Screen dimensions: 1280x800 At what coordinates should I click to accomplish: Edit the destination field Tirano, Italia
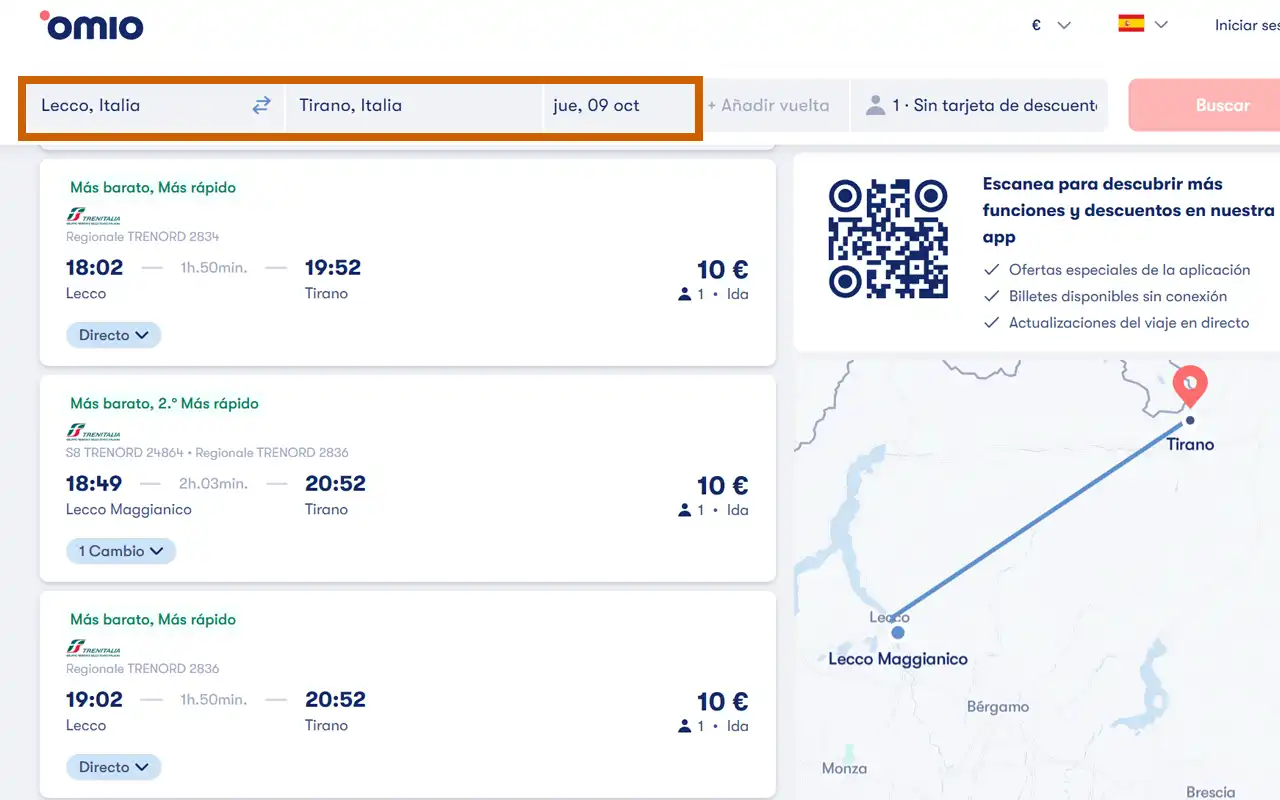pyautogui.click(x=410, y=105)
